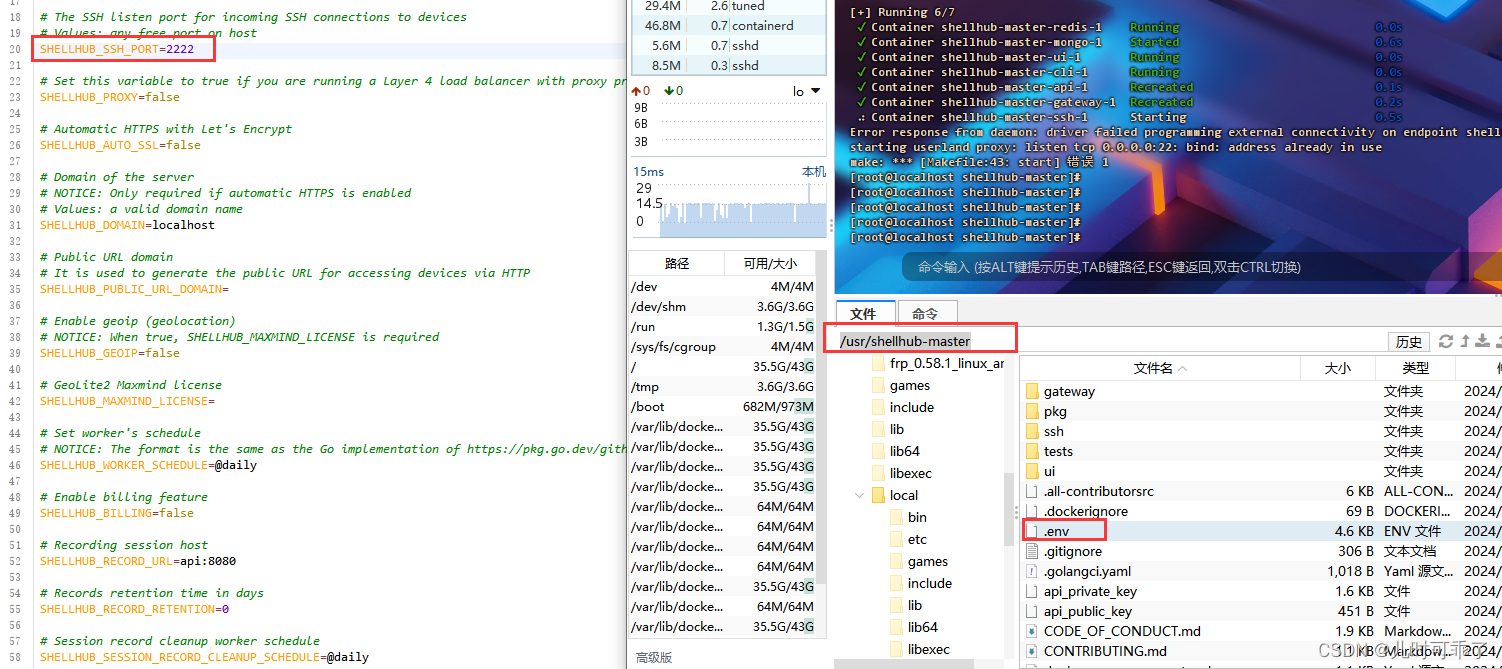
Task: Select the api_public_key file
Action: pyautogui.click(x=1087, y=610)
